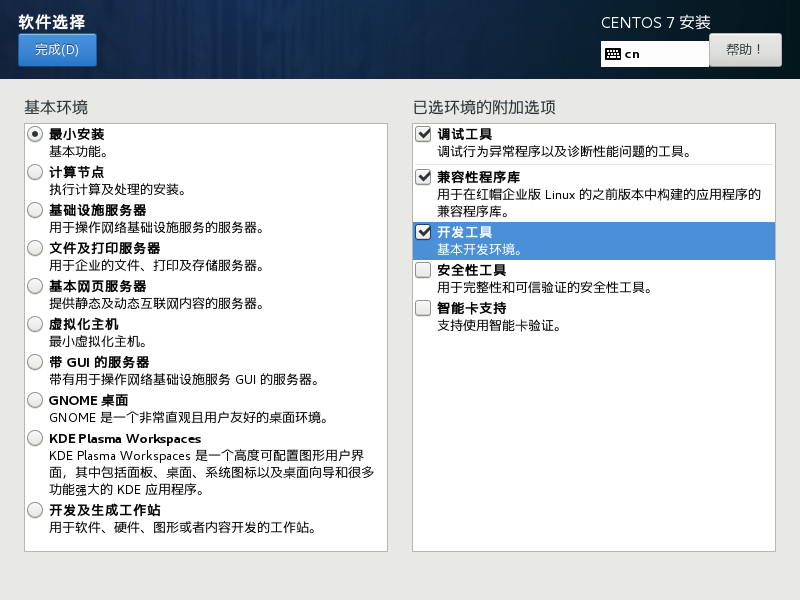The height and width of the screenshot is (600, 800).
Task: Enable the 智能卡支持 checkbox
Action: (423, 309)
